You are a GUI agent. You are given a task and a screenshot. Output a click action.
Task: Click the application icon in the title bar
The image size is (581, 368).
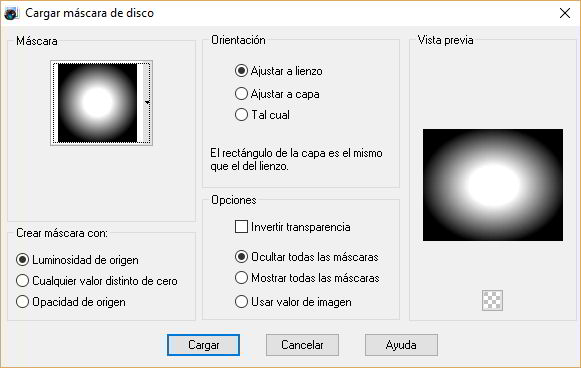point(11,13)
